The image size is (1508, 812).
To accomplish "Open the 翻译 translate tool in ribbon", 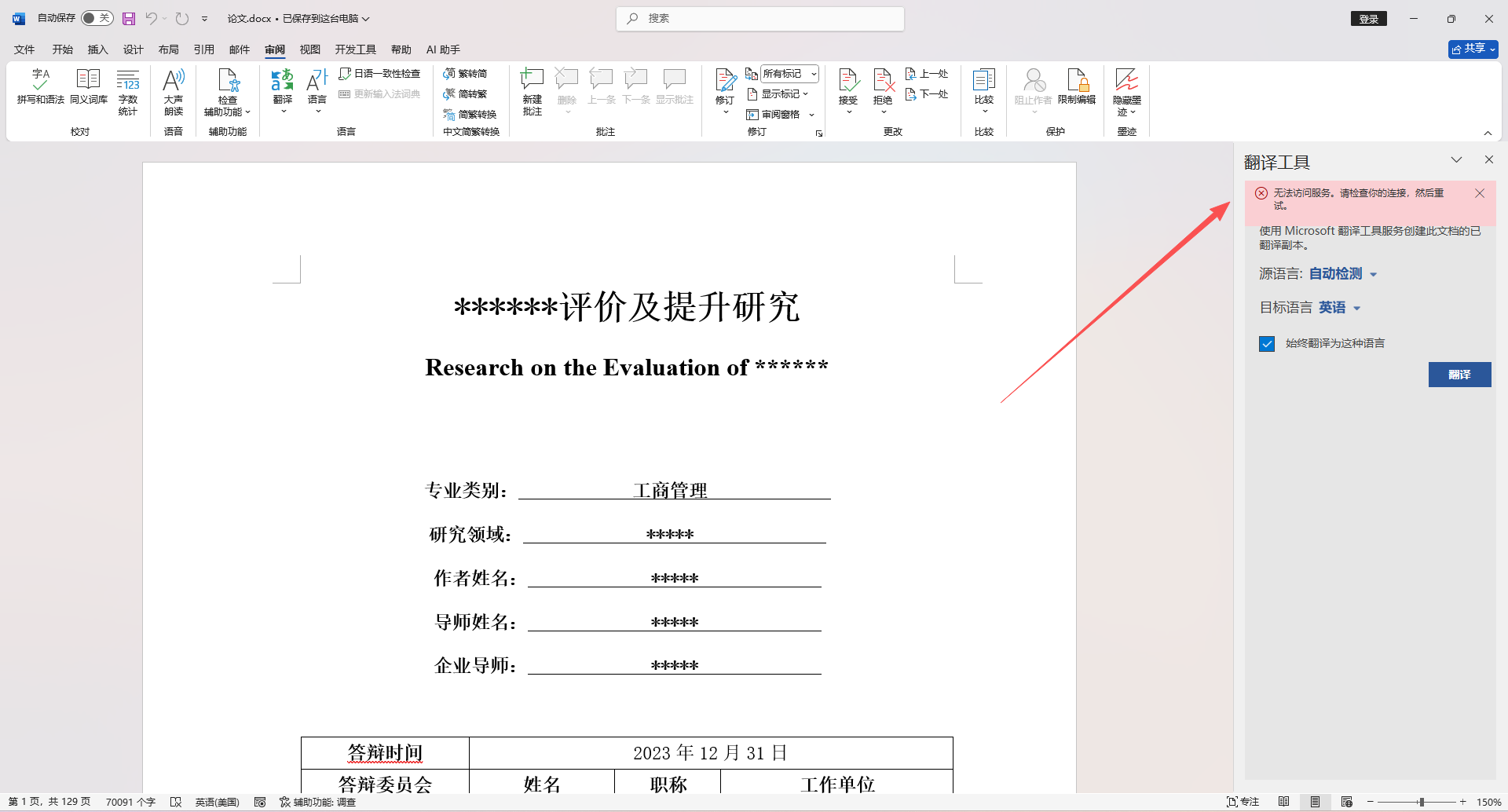I will pyautogui.click(x=283, y=92).
